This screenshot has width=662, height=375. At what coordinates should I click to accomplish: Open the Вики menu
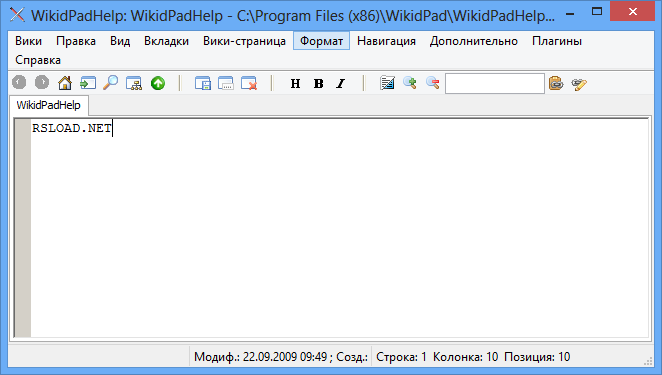tap(28, 41)
